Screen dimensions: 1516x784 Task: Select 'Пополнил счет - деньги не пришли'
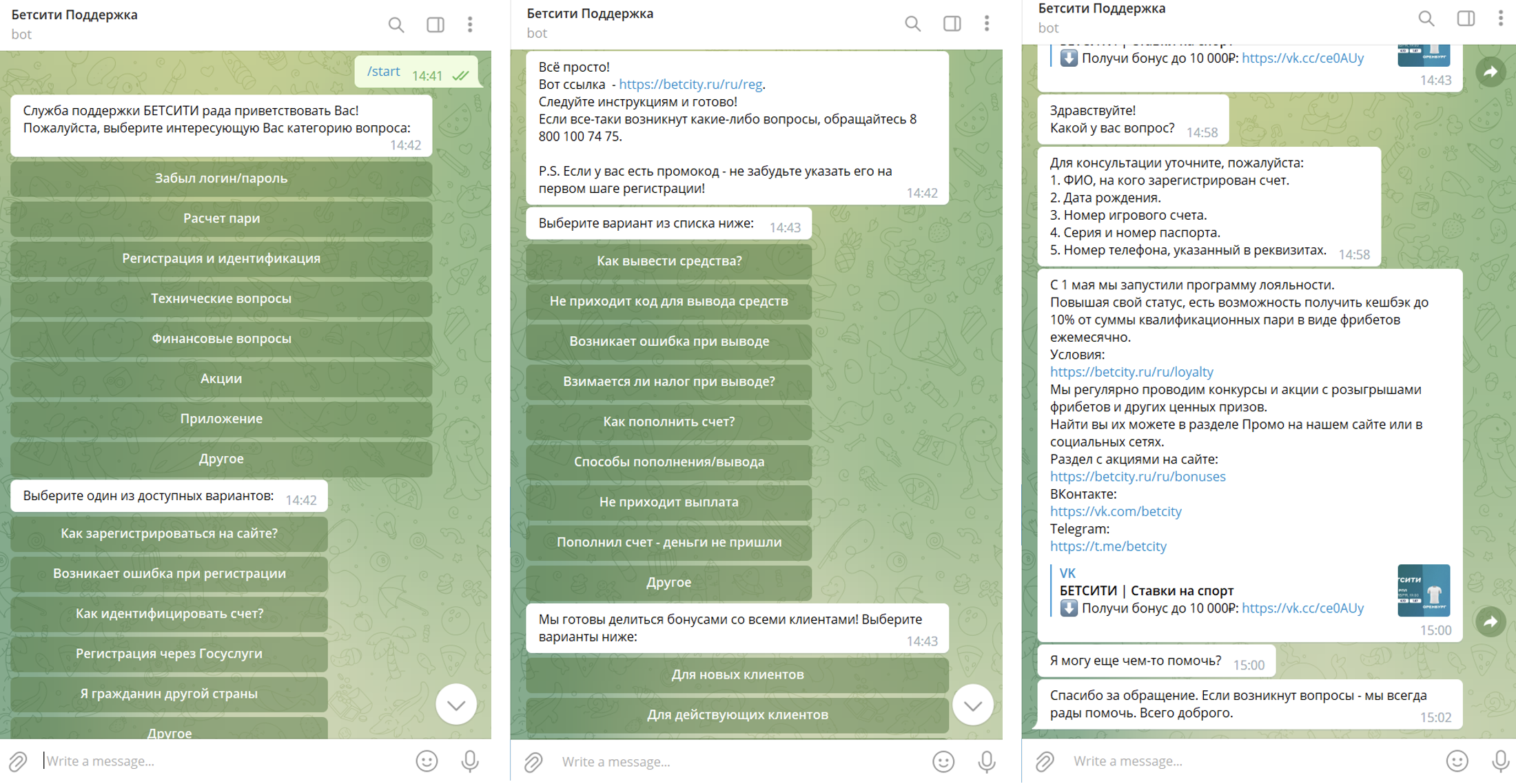(x=669, y=541)
